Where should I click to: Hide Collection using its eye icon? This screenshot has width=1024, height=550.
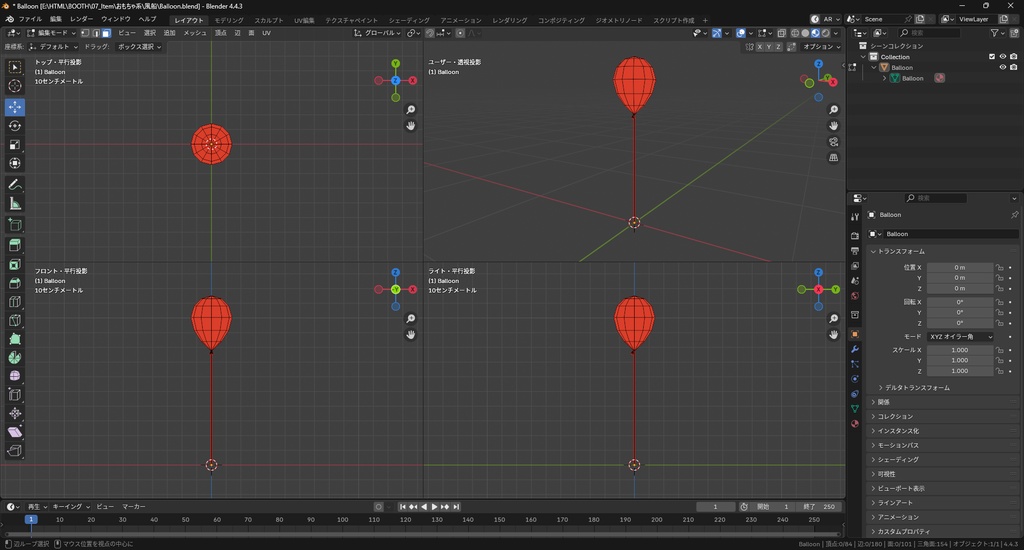(1002, 57)
